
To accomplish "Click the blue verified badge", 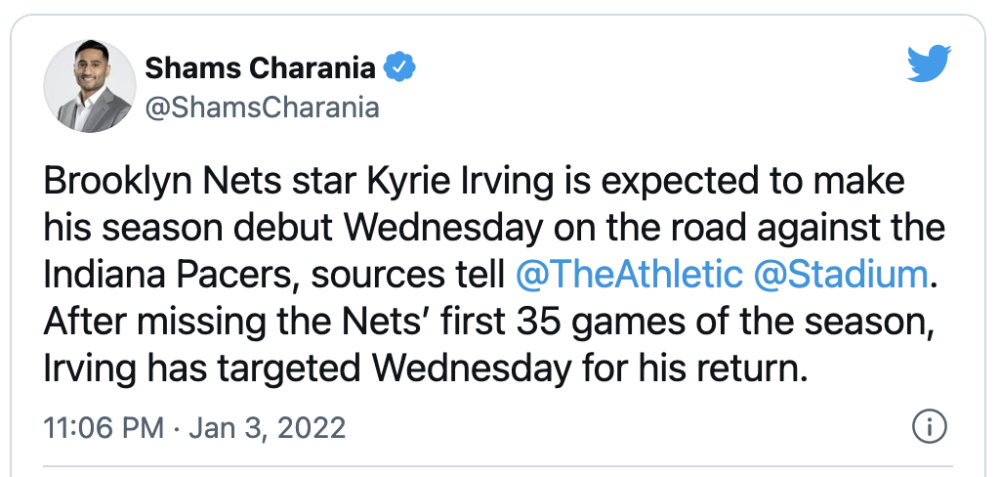I will click(x=402, y=68).
